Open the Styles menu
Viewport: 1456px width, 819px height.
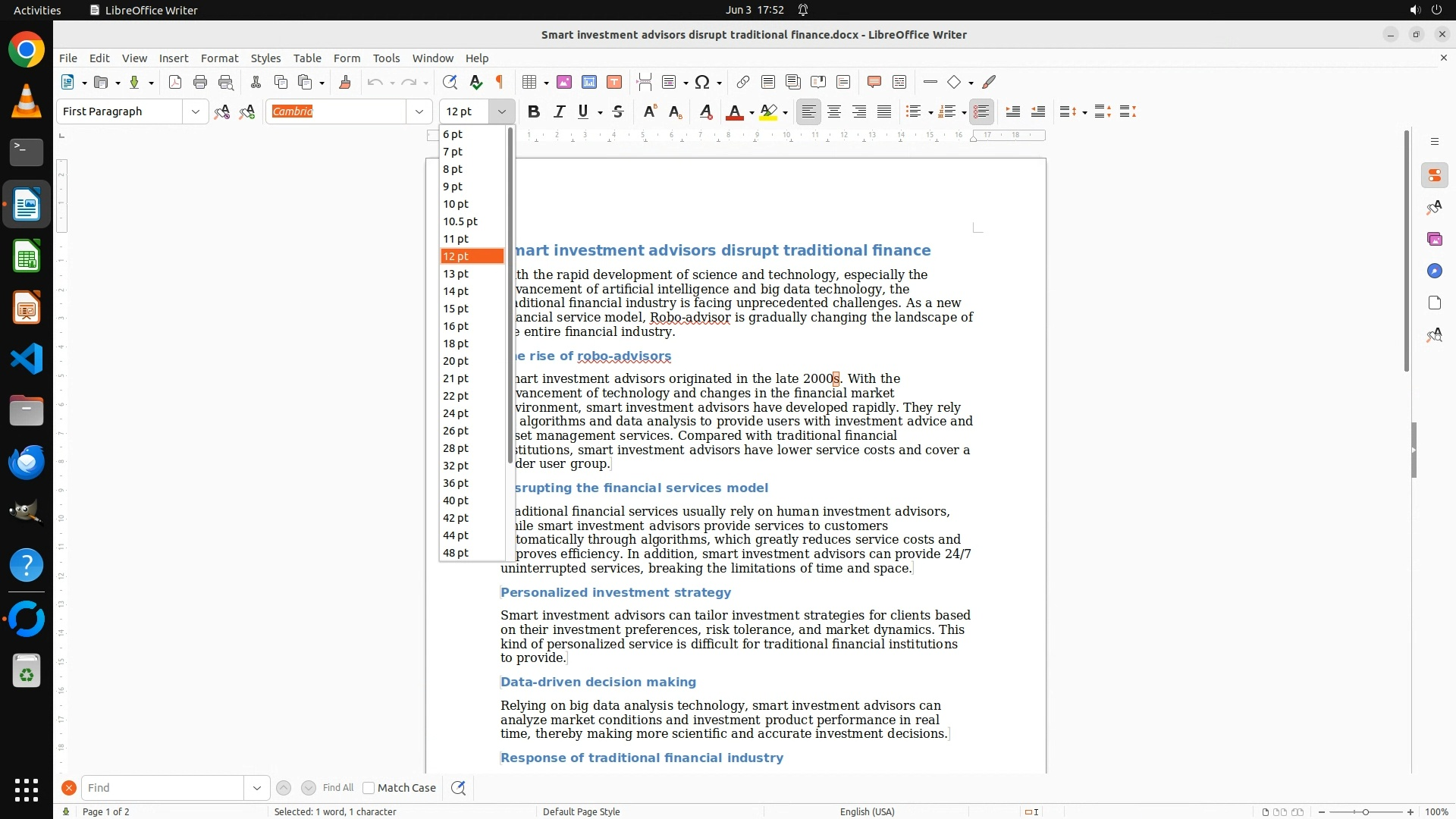click(x=265, y=58)
